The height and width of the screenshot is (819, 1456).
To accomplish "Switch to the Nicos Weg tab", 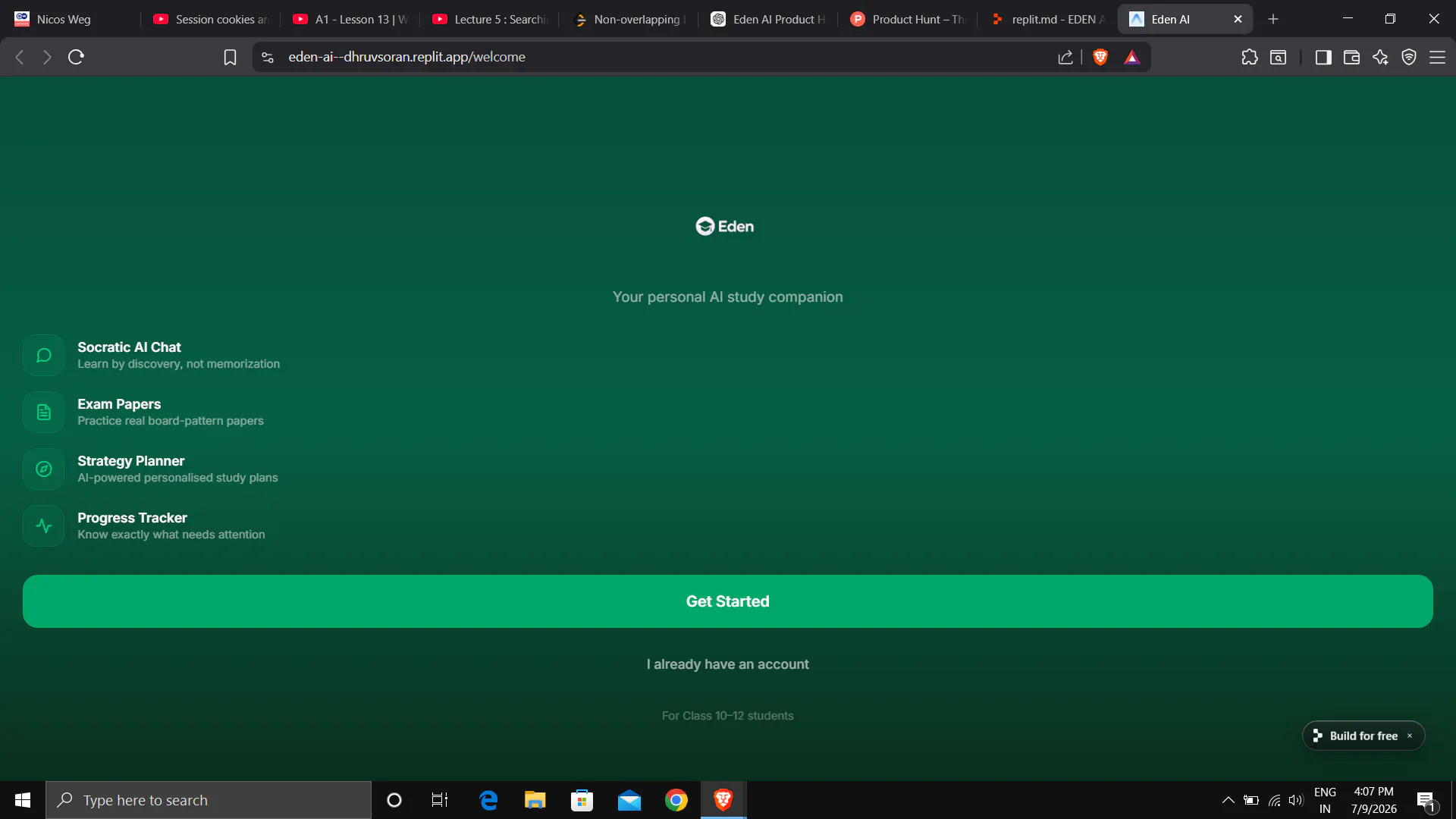I will (71, 19).
